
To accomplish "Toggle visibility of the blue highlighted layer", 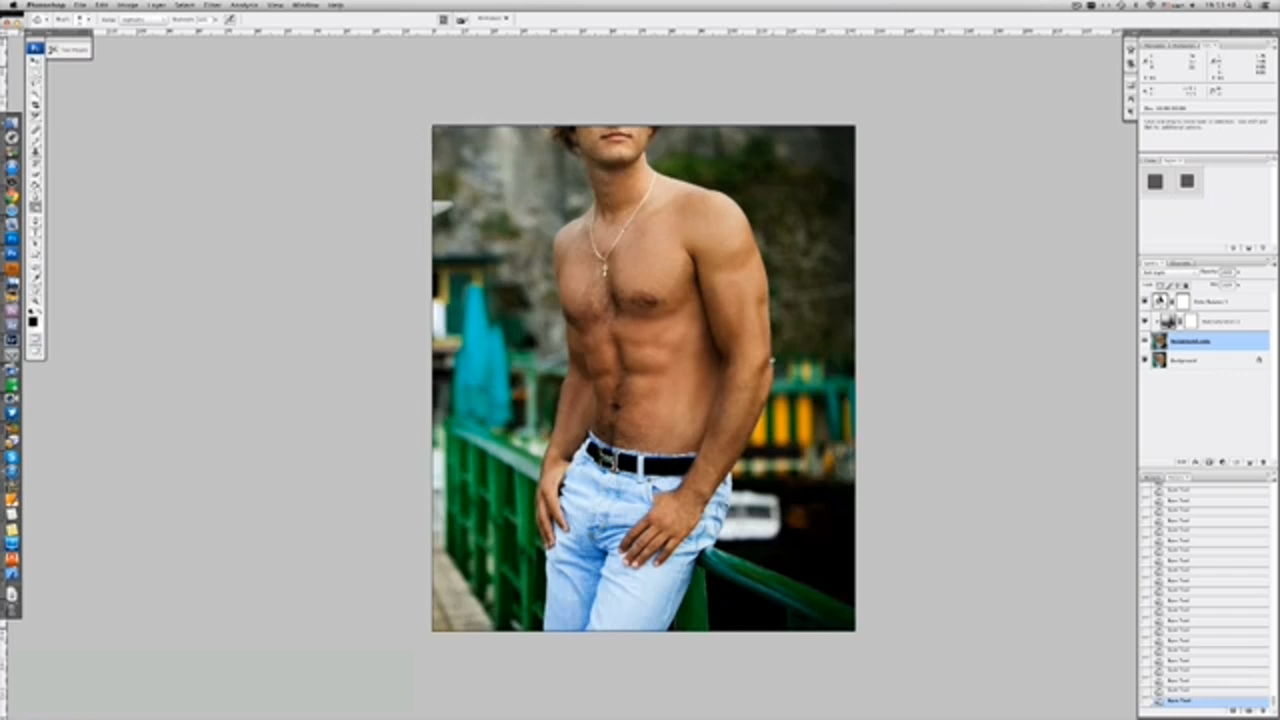I will [1145, 341].
